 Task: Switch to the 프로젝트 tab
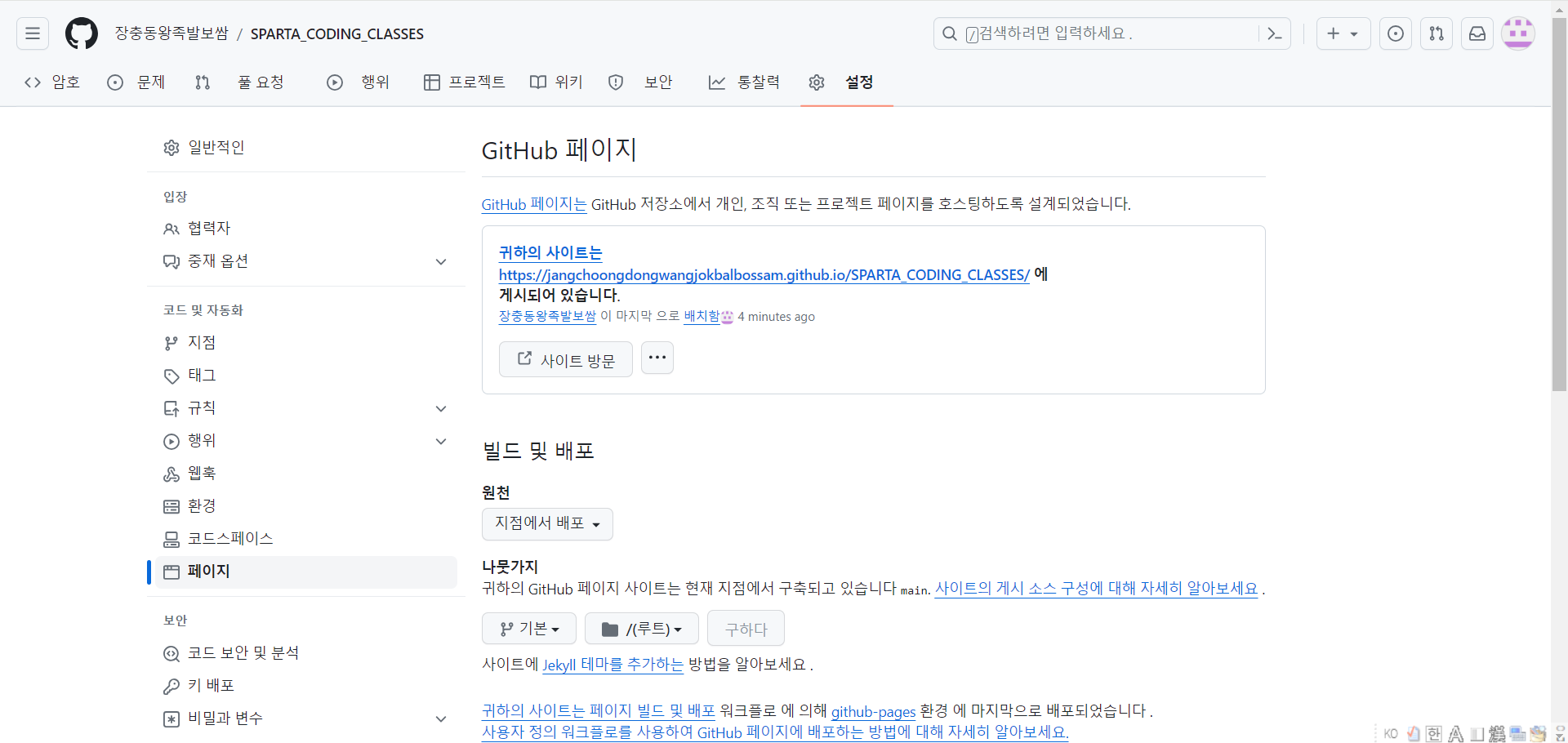(x=465, y=82)
